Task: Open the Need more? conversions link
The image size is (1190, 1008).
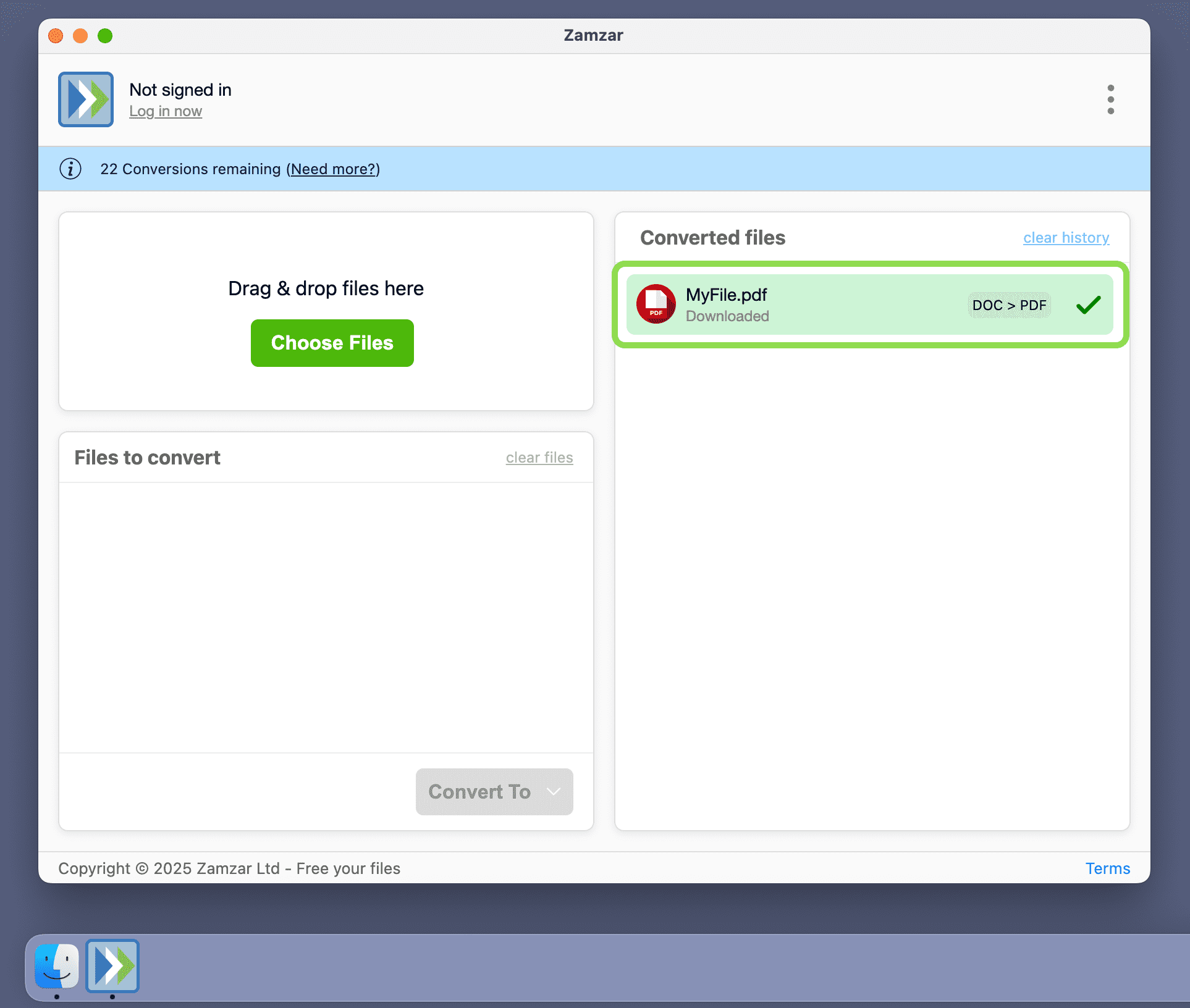Action: (x=333, y=169)
